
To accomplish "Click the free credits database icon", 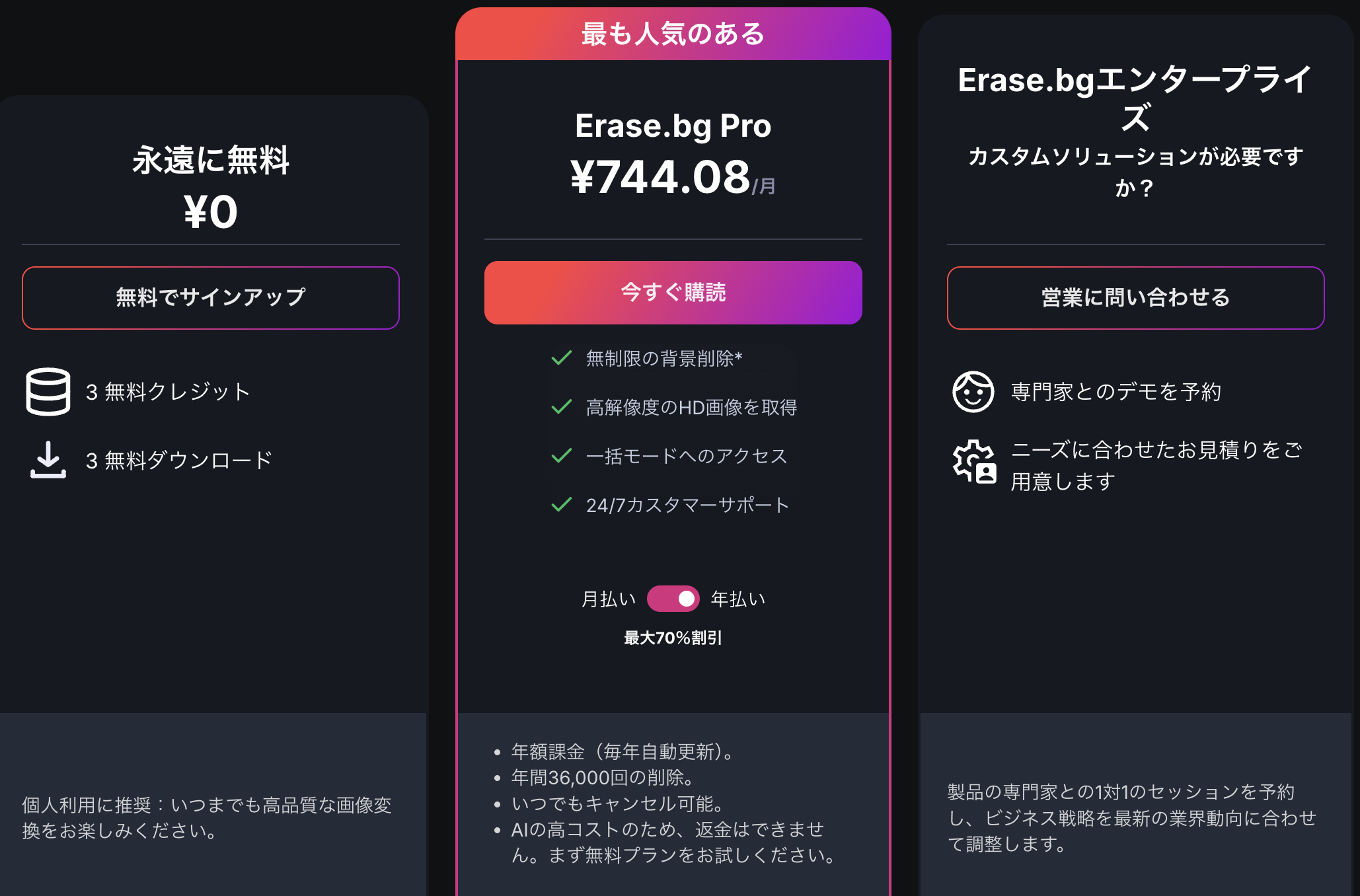I will pyautogui.click(x=48, y=392).
